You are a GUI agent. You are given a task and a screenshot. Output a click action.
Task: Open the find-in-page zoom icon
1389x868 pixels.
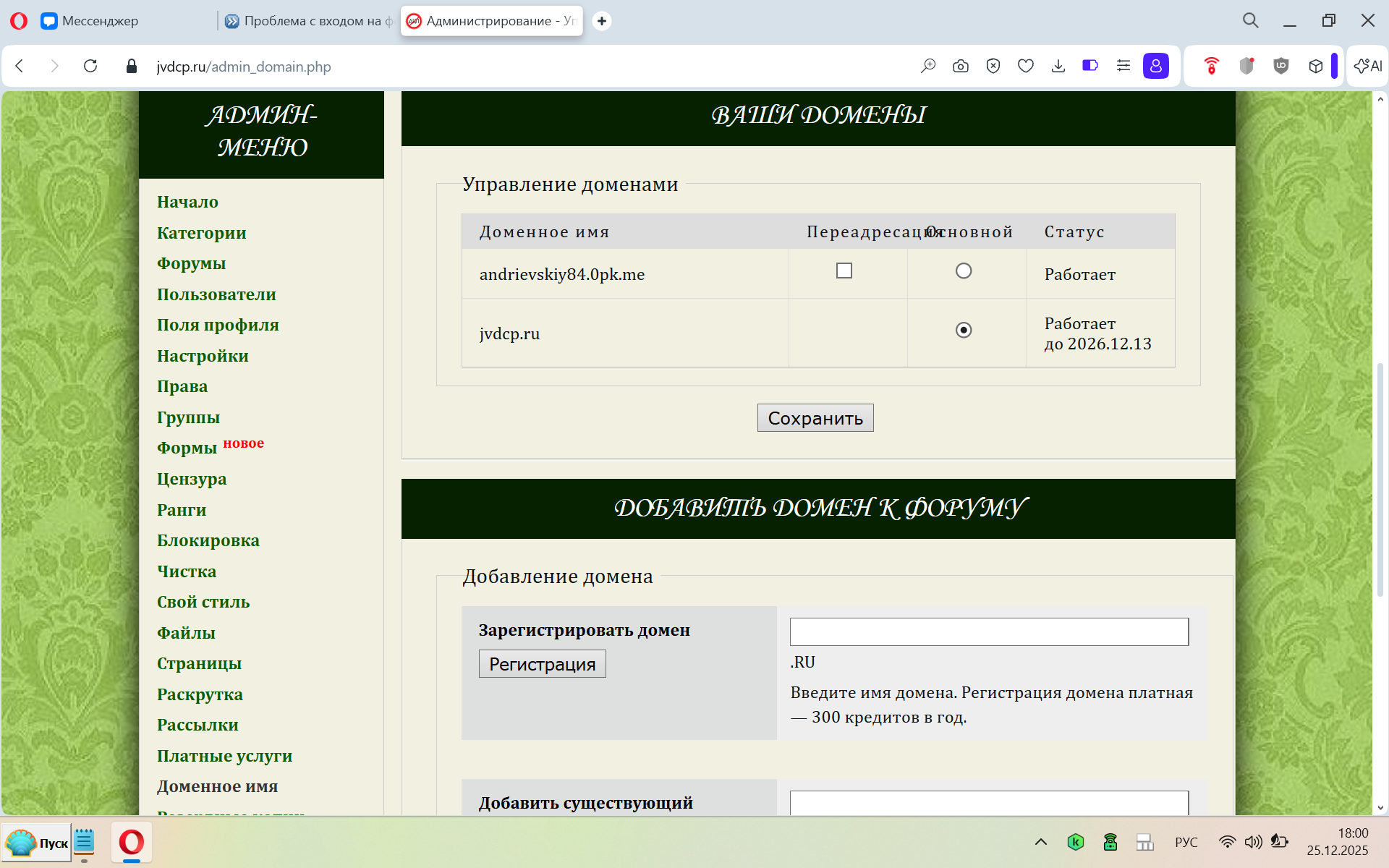[x=927, y=66]
